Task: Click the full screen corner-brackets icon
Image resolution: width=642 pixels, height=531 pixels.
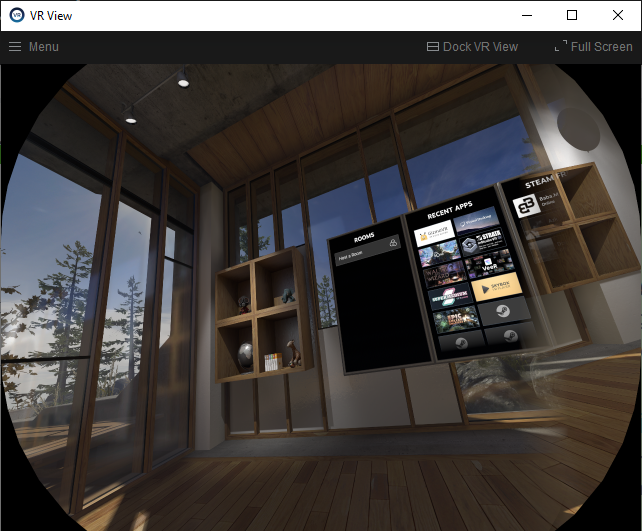Action: pos(561,46)
